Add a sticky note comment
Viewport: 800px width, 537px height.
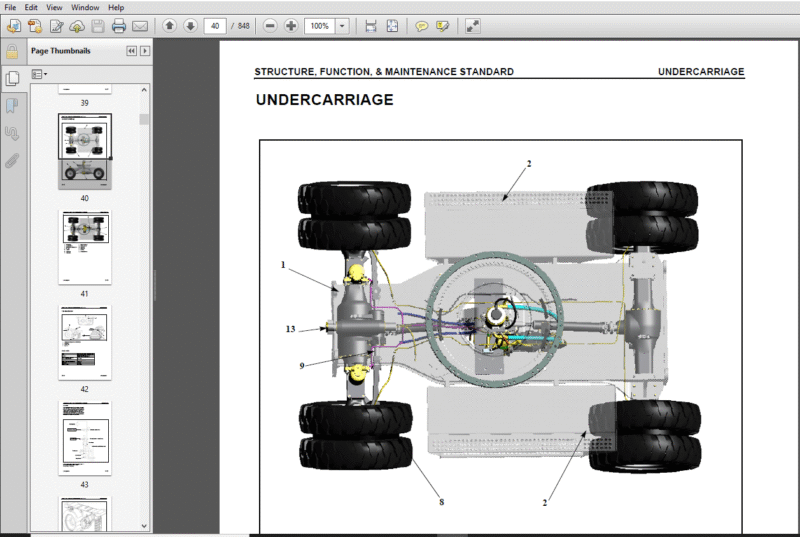pos(421,25)
